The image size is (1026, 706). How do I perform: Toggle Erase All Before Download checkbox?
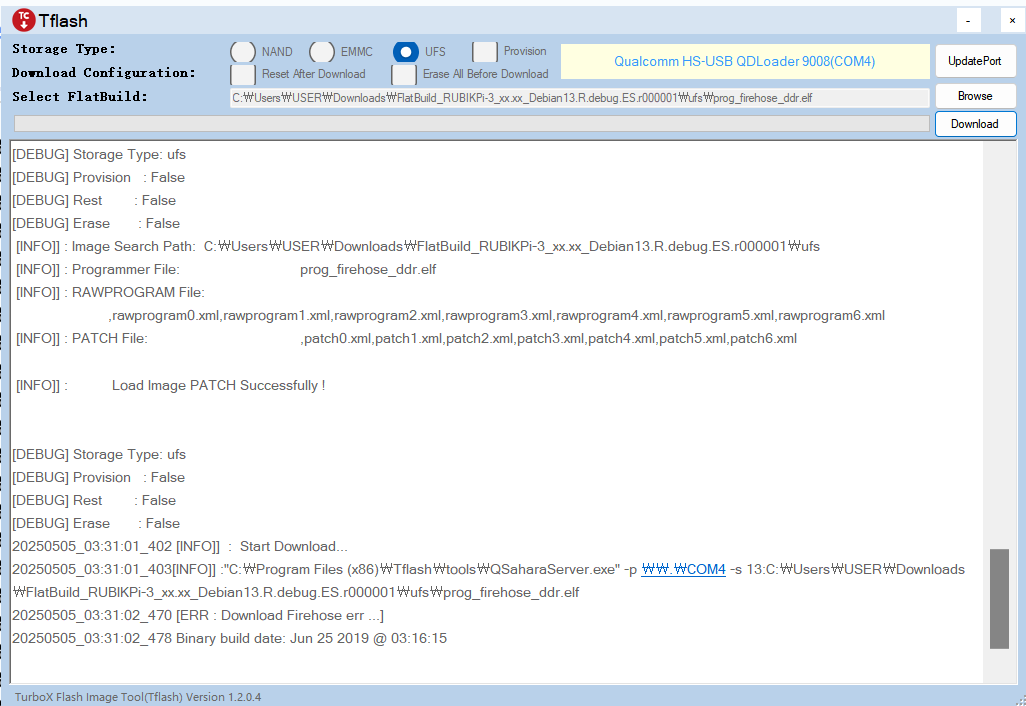[x=404, y=74]
